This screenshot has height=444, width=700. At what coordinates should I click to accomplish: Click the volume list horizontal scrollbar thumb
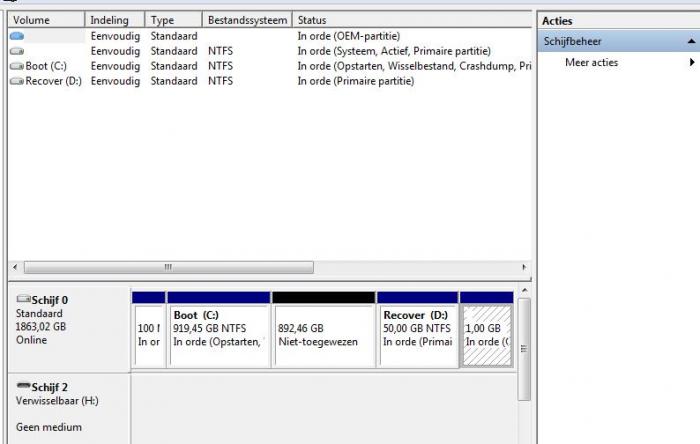(x=169, y=267)
